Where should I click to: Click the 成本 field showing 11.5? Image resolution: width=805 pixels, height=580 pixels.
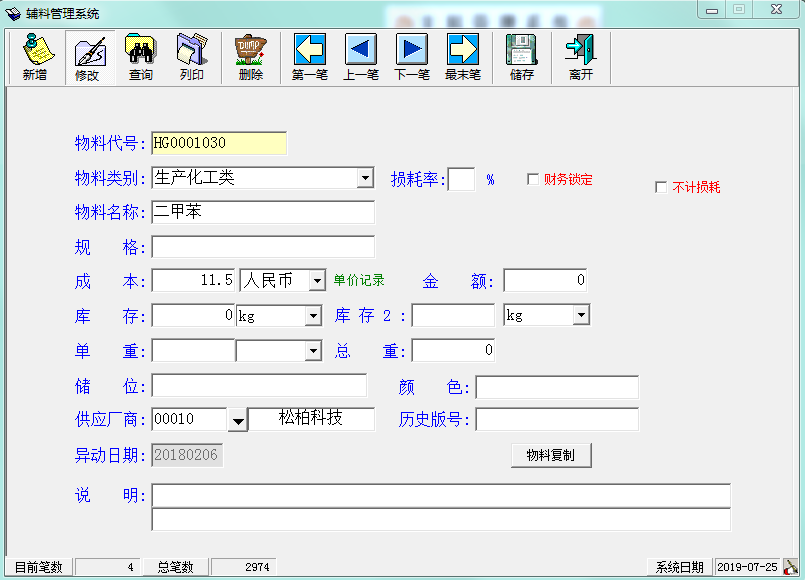tap(194, 281)
